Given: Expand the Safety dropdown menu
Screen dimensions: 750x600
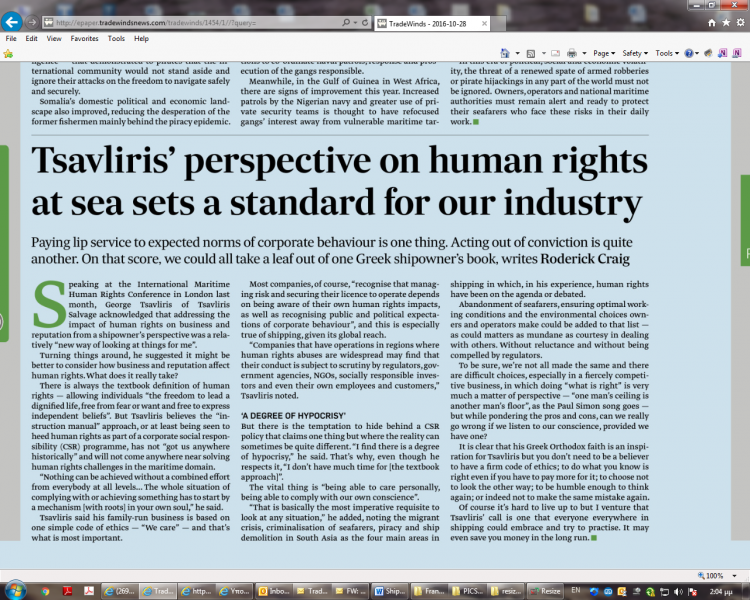Looking at the screenshot, I should coord(634,52).
